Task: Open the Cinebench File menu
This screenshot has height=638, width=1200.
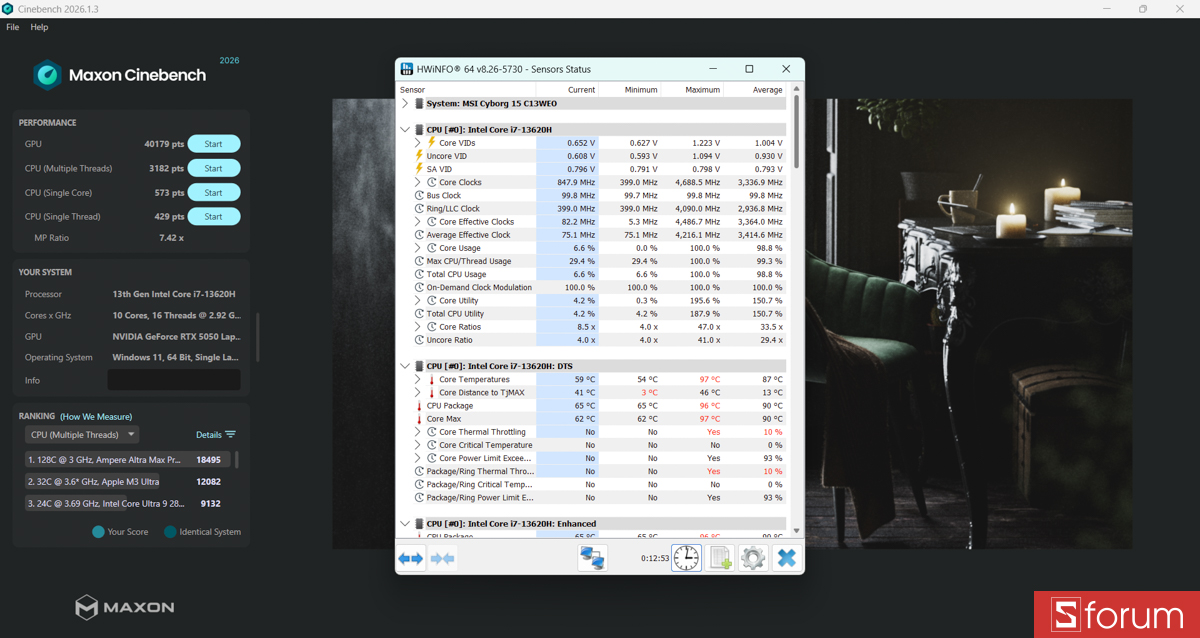Action: [13, 27]
